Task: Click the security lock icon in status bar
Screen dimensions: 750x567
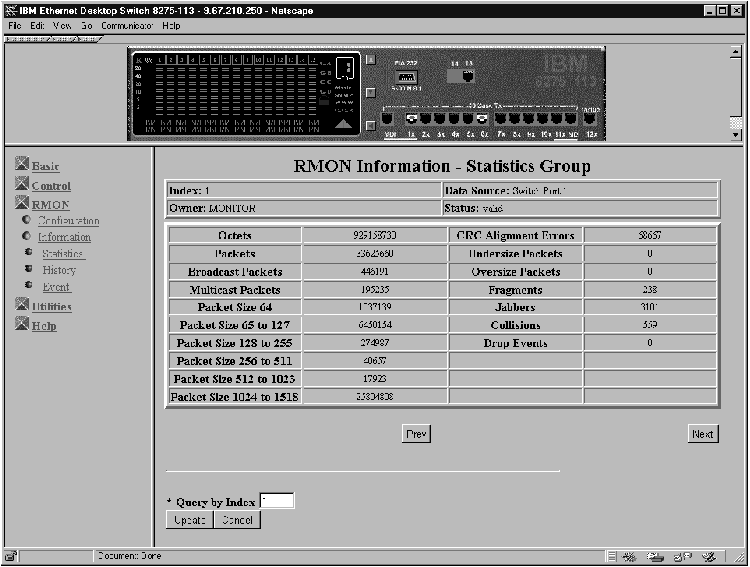Action: [x=11, y=556]
